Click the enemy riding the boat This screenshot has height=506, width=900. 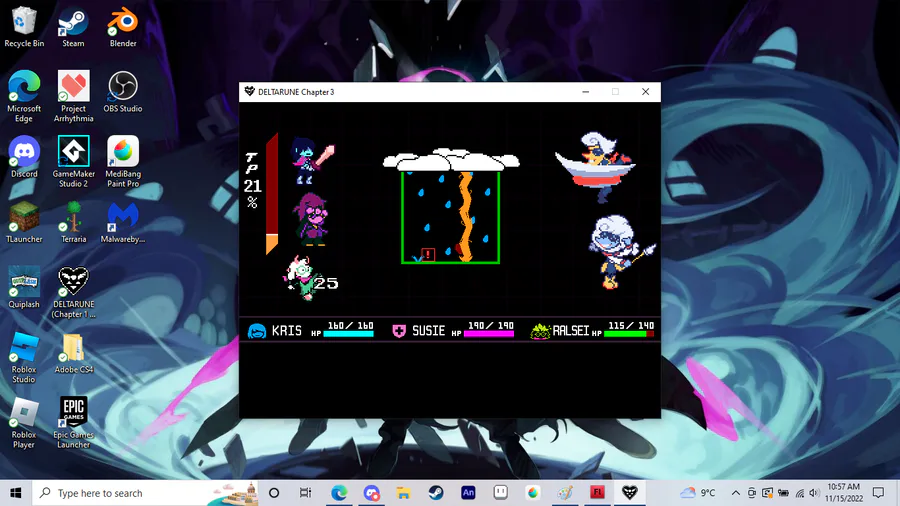coord(596,166)
